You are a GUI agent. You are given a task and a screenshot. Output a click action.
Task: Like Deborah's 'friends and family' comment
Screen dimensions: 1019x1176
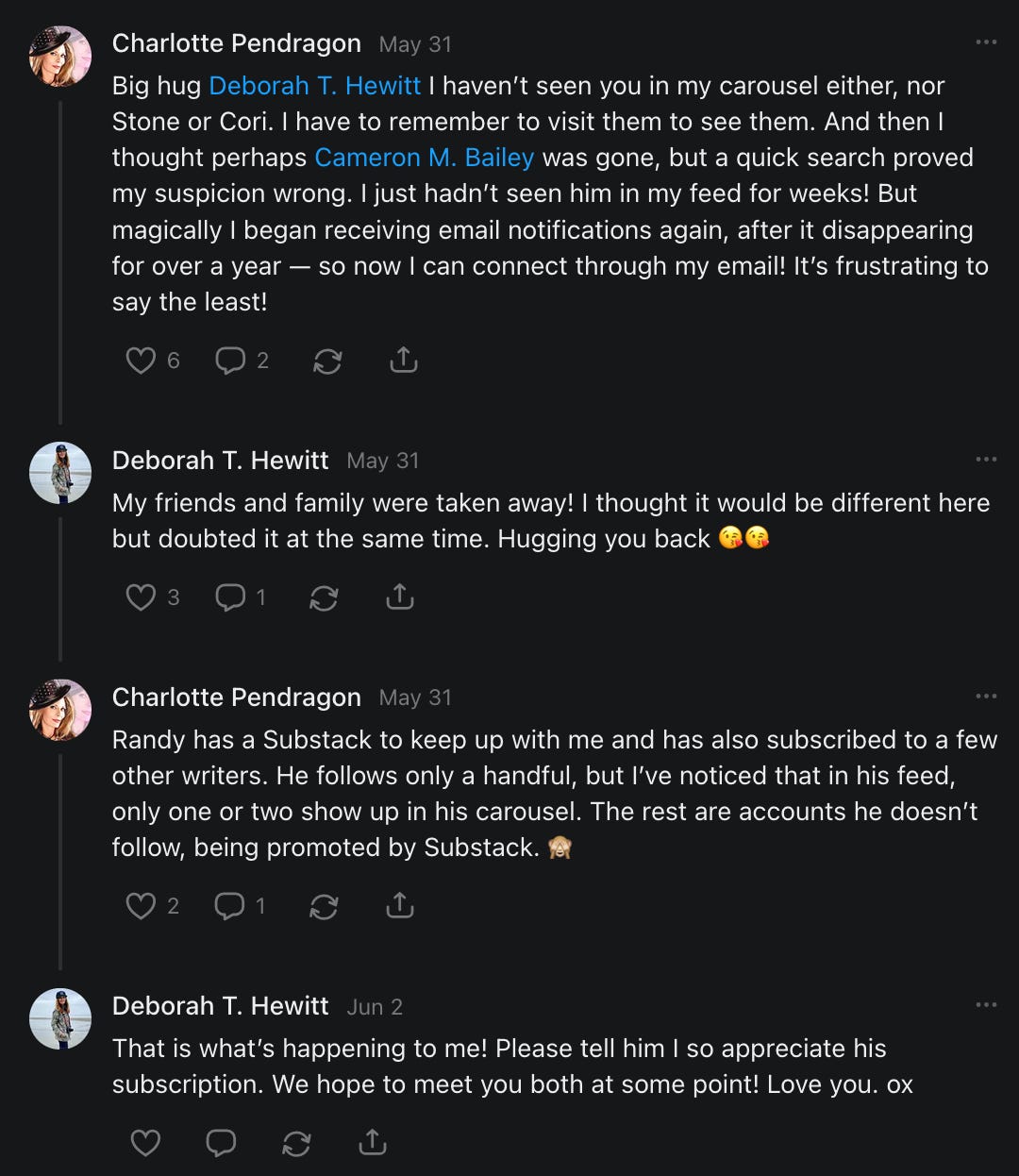[141, 597]
